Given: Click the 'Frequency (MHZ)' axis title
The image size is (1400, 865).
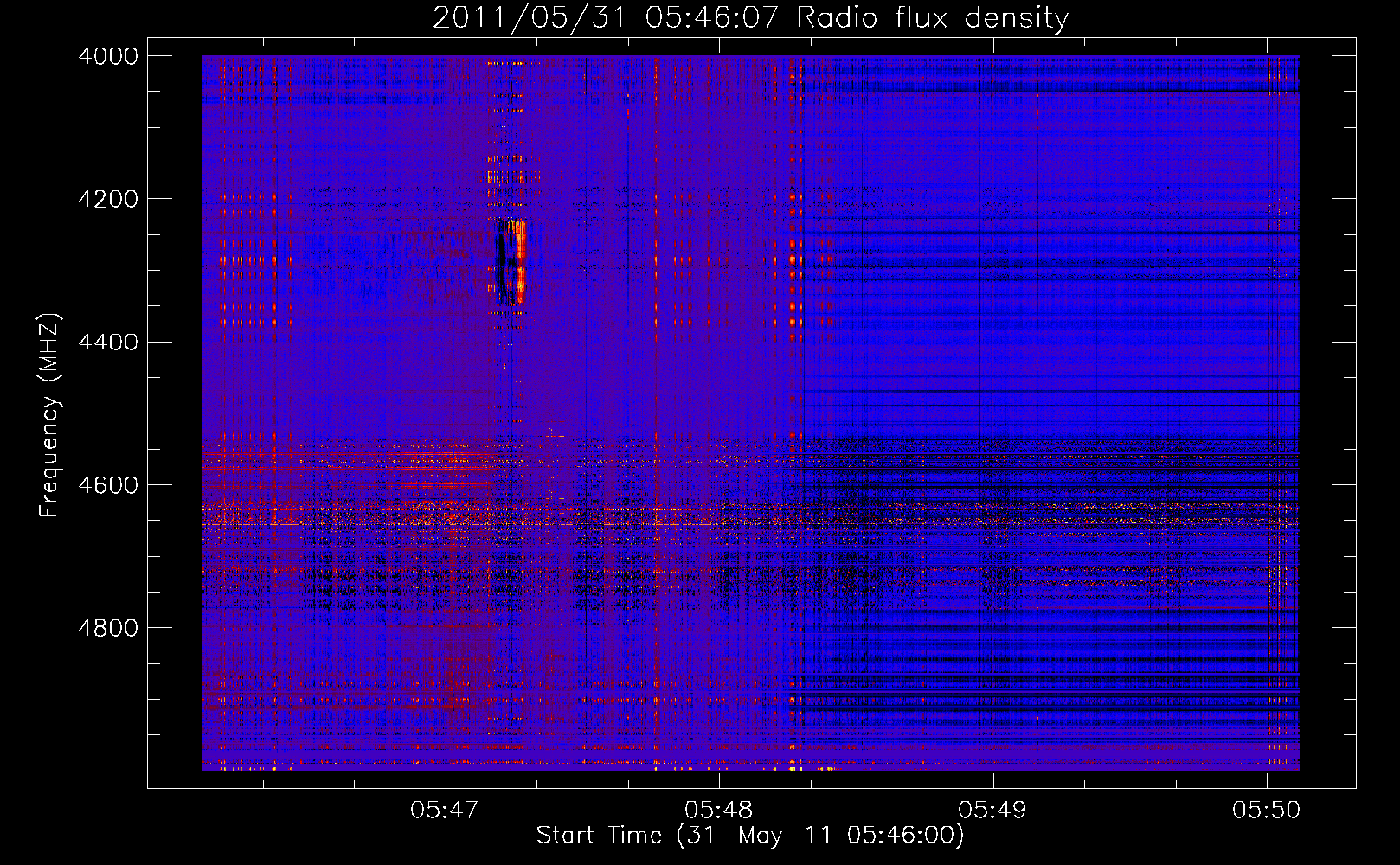Looking at the screenshot, I should [x=51, y=415].
